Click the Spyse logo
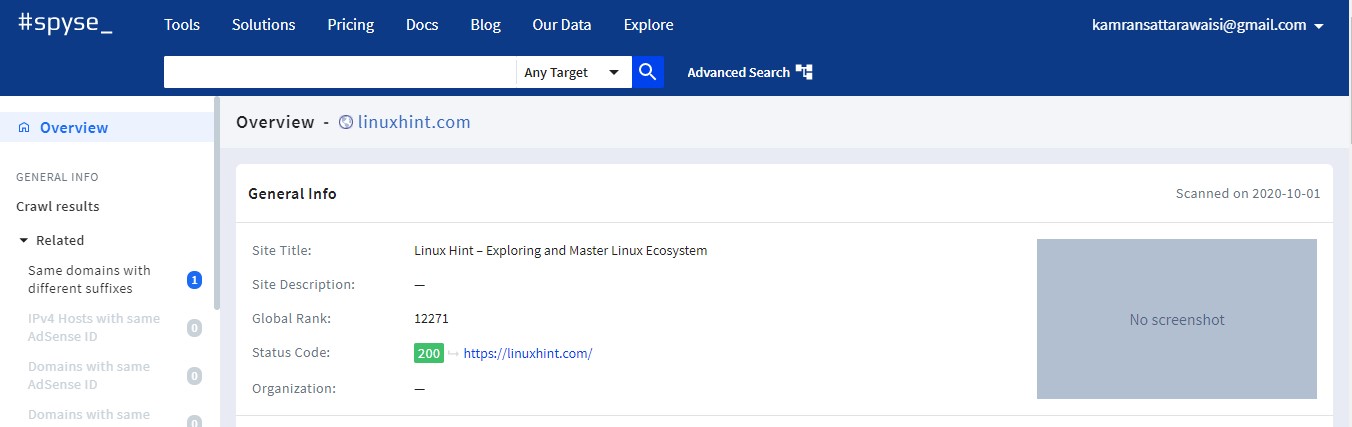1352x427 pixels. tap(65, 25)
